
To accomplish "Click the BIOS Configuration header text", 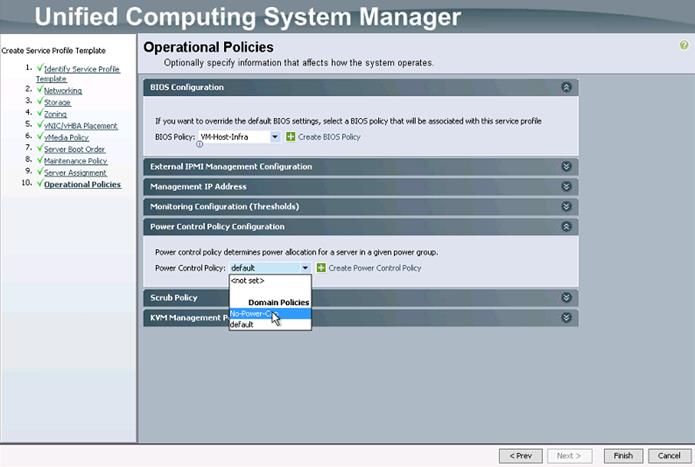I will pyautogui.click(x=187, y=87).
